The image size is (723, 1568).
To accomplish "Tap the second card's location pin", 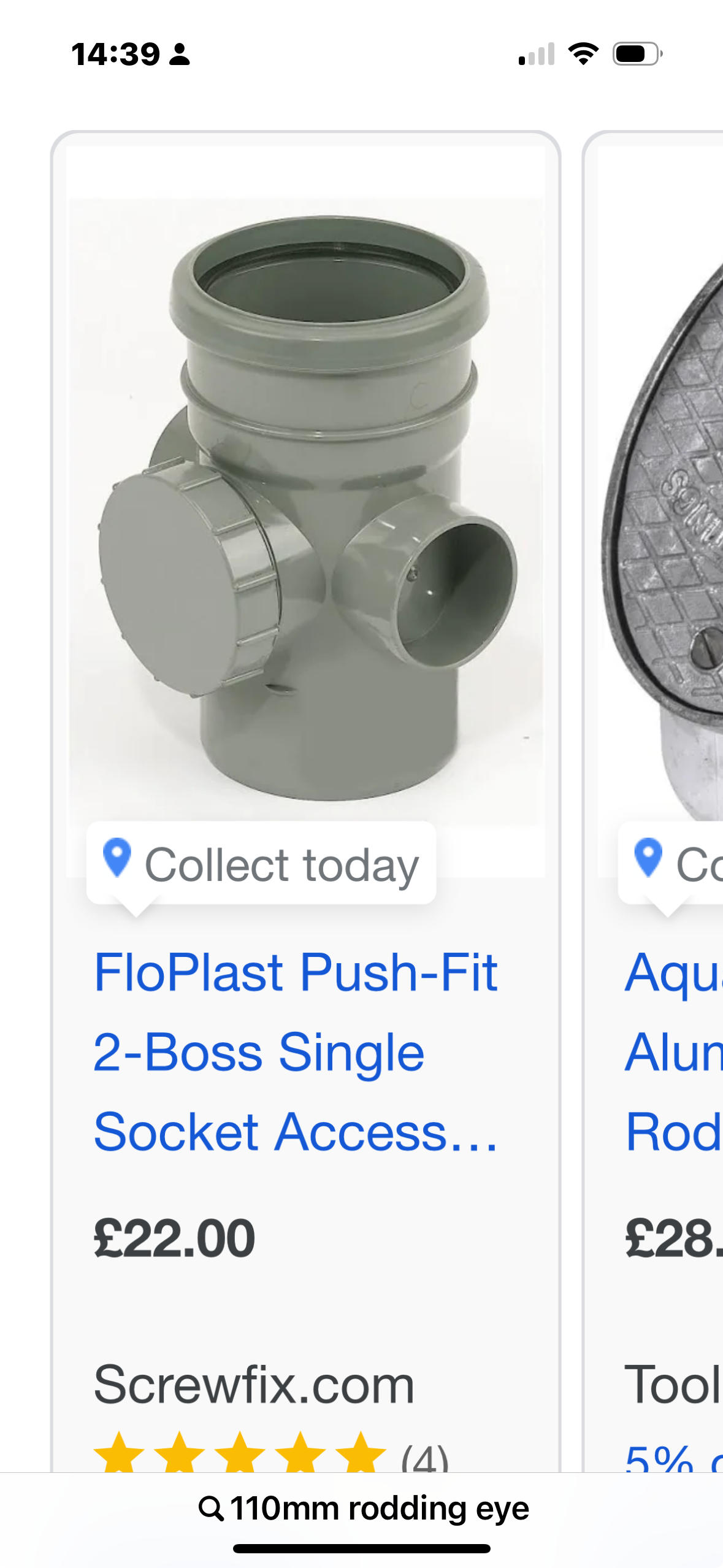I will [x=648, y=858].
